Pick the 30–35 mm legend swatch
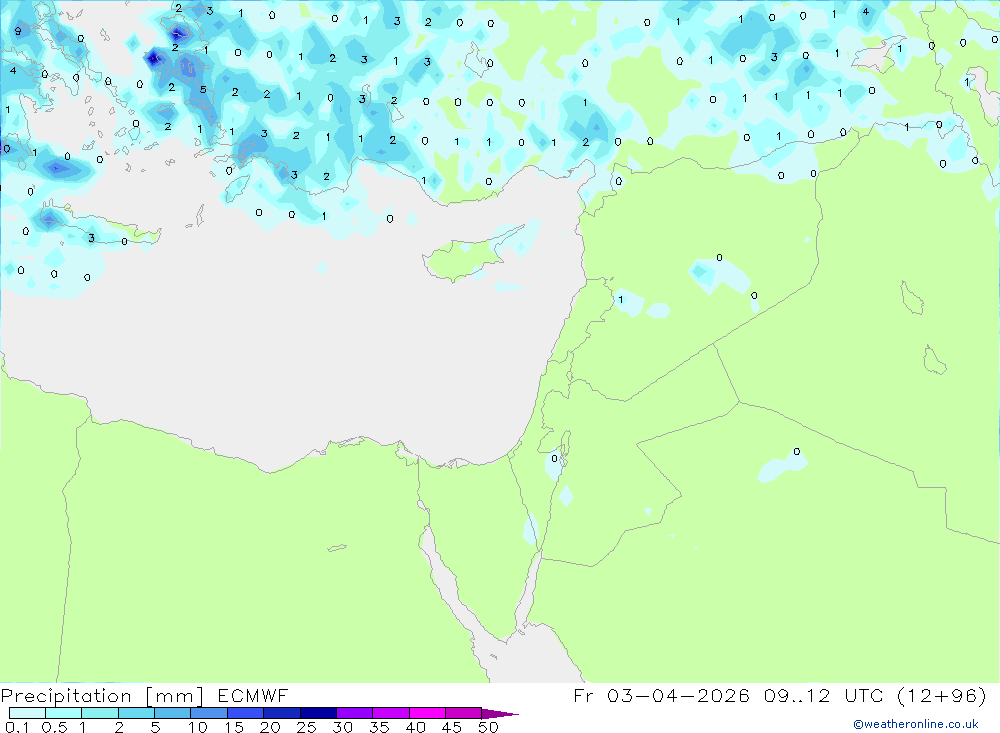The height and width of the screenshot is (733, 1000). (355, 713)
